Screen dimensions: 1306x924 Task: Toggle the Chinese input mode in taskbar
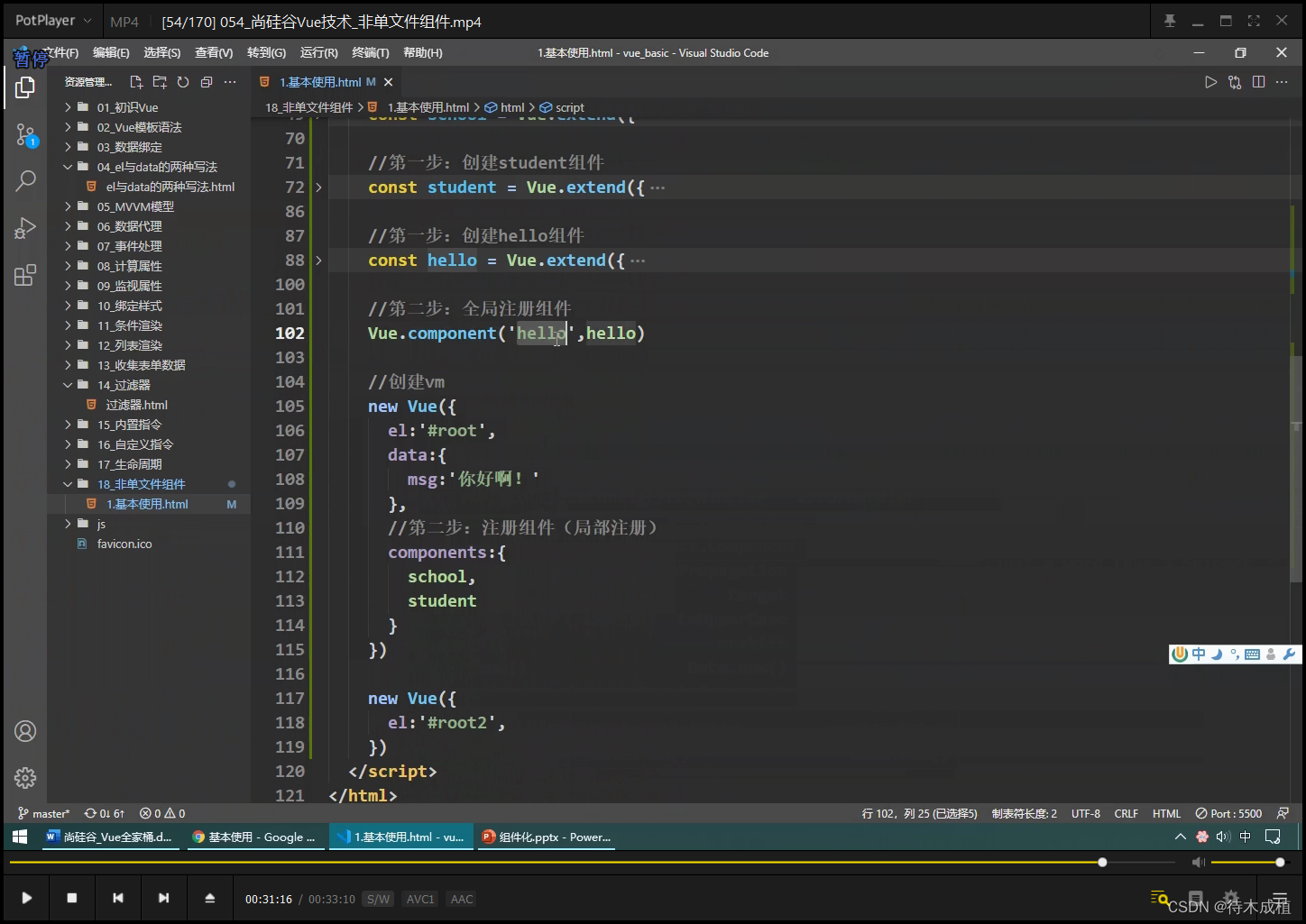tap(1246, 837)
